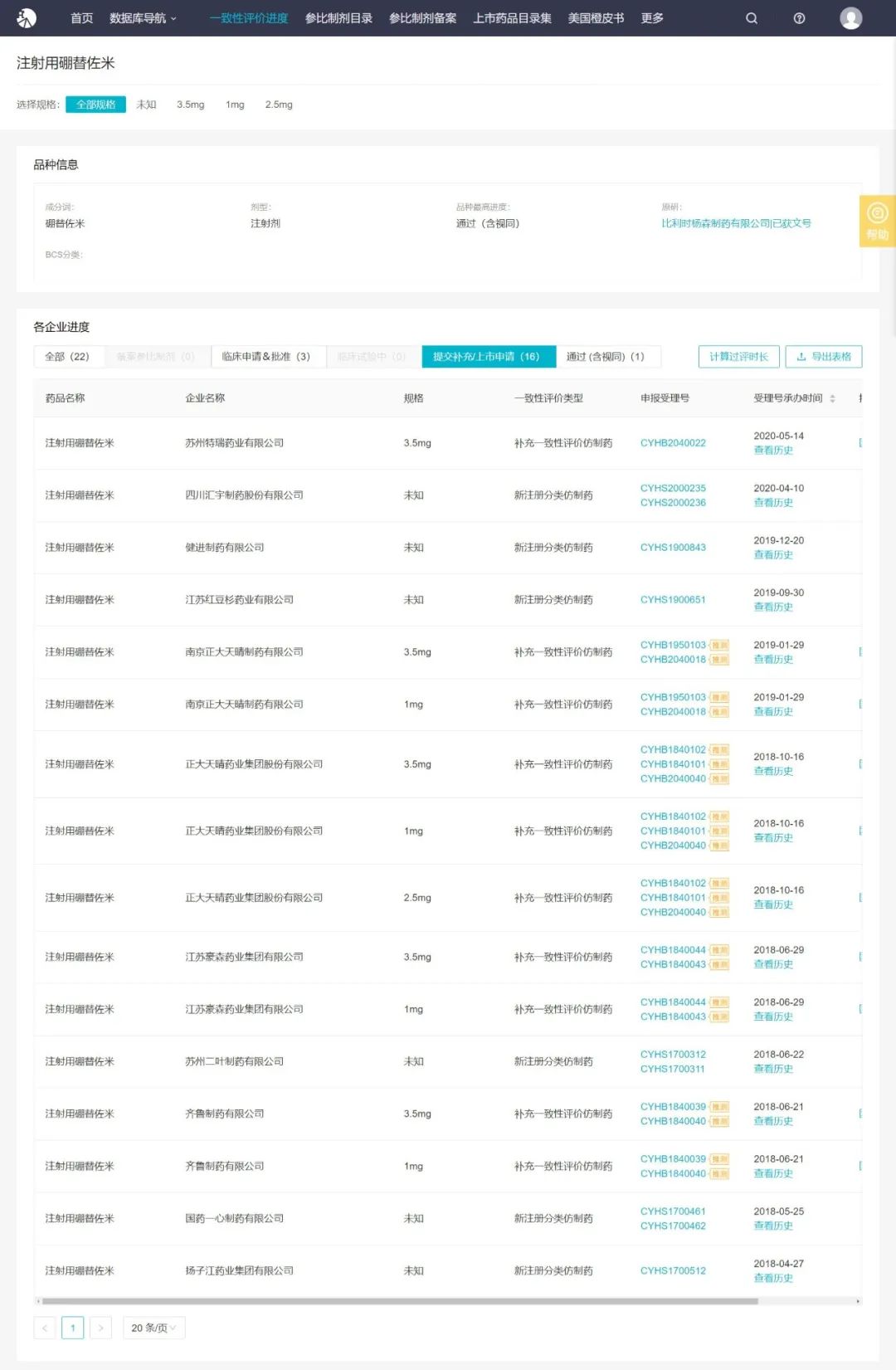896x1370 pixels.
Task: Open acceptance number CYHS1700462
Action: (x=673, y=1226)
